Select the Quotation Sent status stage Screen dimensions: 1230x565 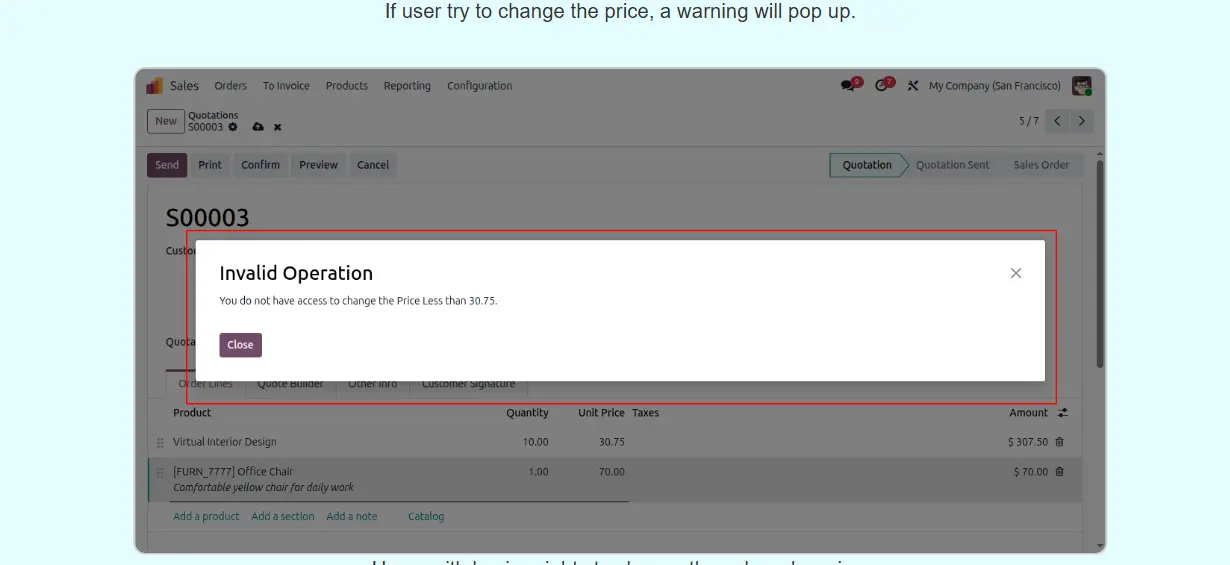coord(952,165)
